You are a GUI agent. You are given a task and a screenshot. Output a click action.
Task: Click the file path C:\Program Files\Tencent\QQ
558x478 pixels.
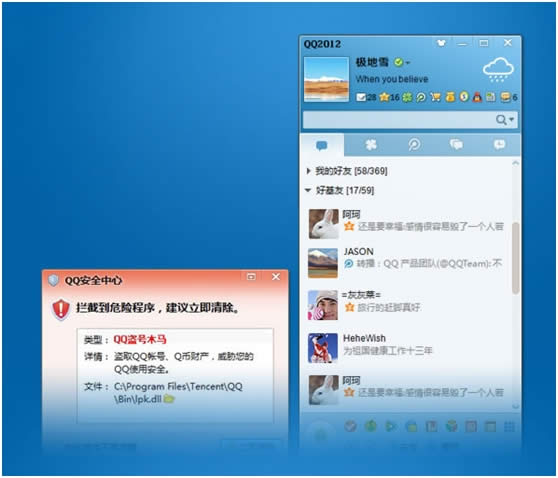178,386
